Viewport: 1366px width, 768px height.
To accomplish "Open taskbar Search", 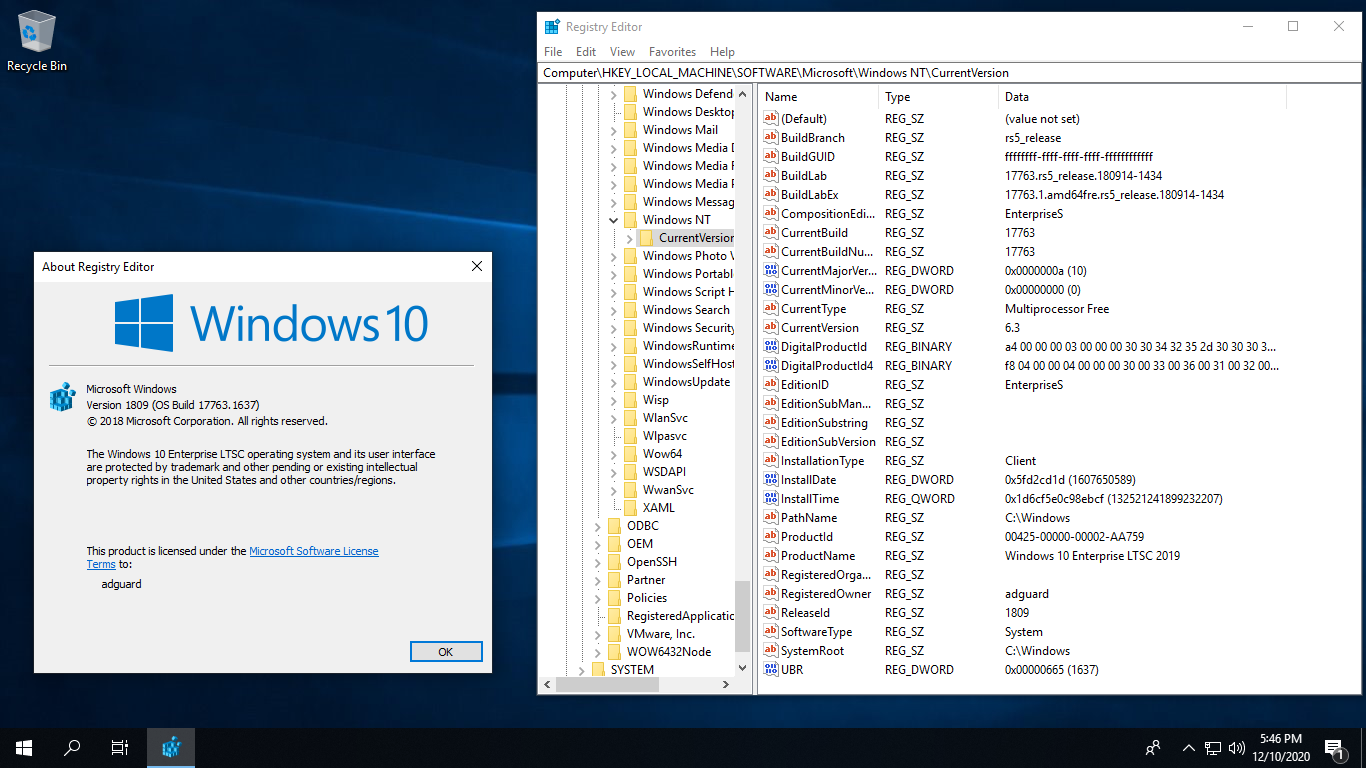I will coord(72,747).
